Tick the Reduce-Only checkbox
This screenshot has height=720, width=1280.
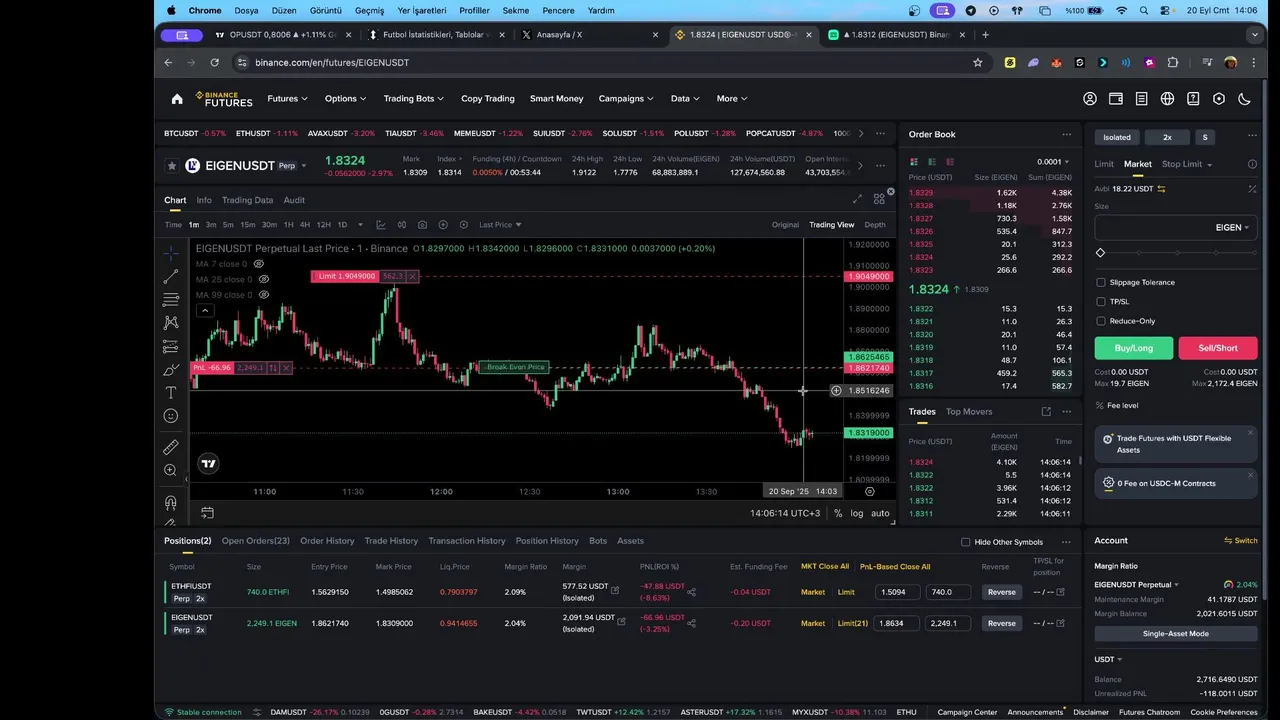click(1101, 321)
